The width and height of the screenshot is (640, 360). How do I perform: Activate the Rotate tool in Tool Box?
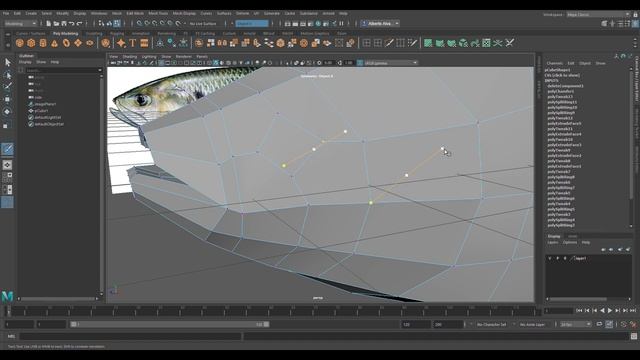[x=7, y=111]
